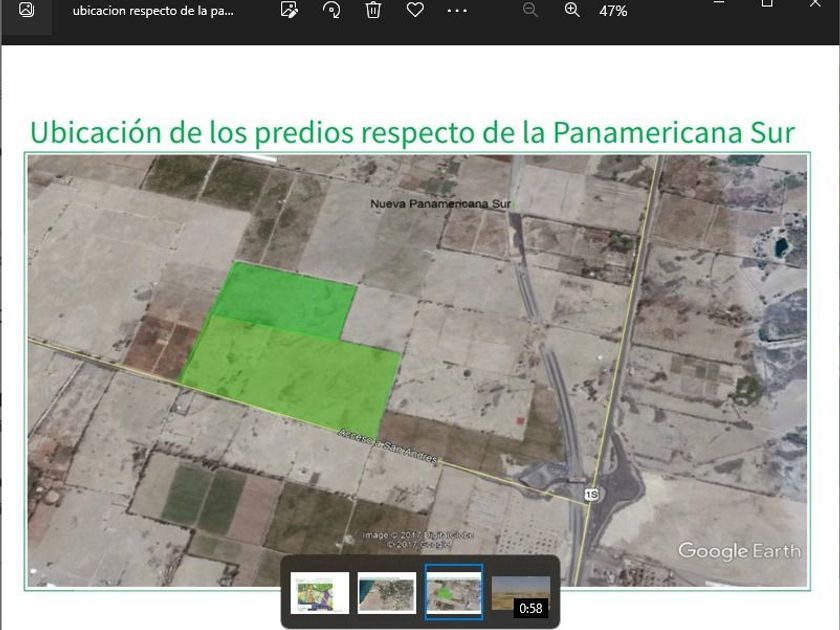The height and width of the screenshot is (630, 840).
Task: Zoom out with the minus magnifier
Action: coord(530,11)
